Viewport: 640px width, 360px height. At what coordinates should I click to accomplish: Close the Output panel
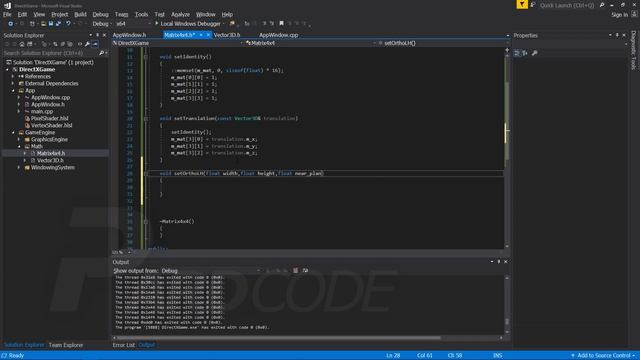pos(506,262)
